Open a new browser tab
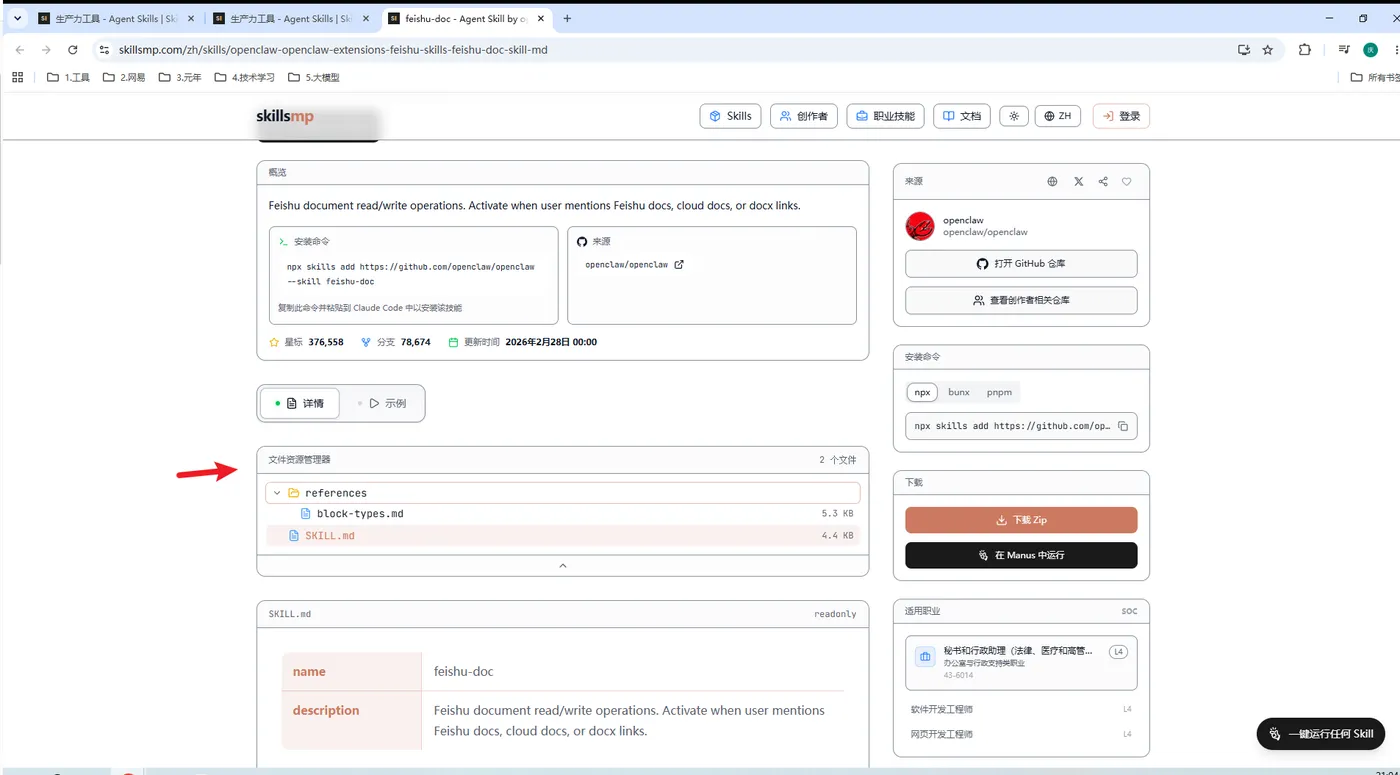The width and height of the screenshot is (1400, 775). pos(567,18)
